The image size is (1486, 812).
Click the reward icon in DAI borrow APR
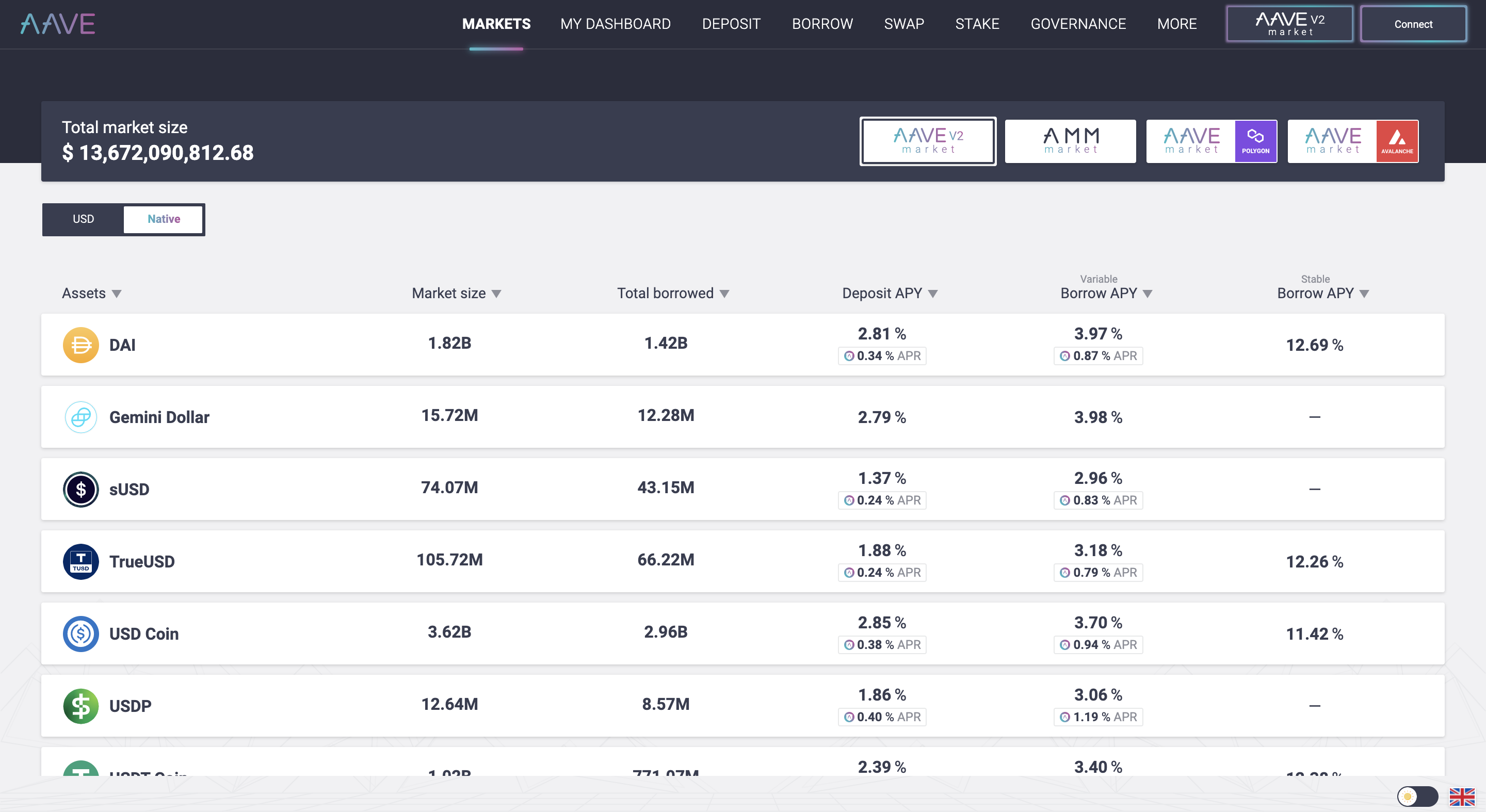pyautogui.click(x=1065, y=356)
